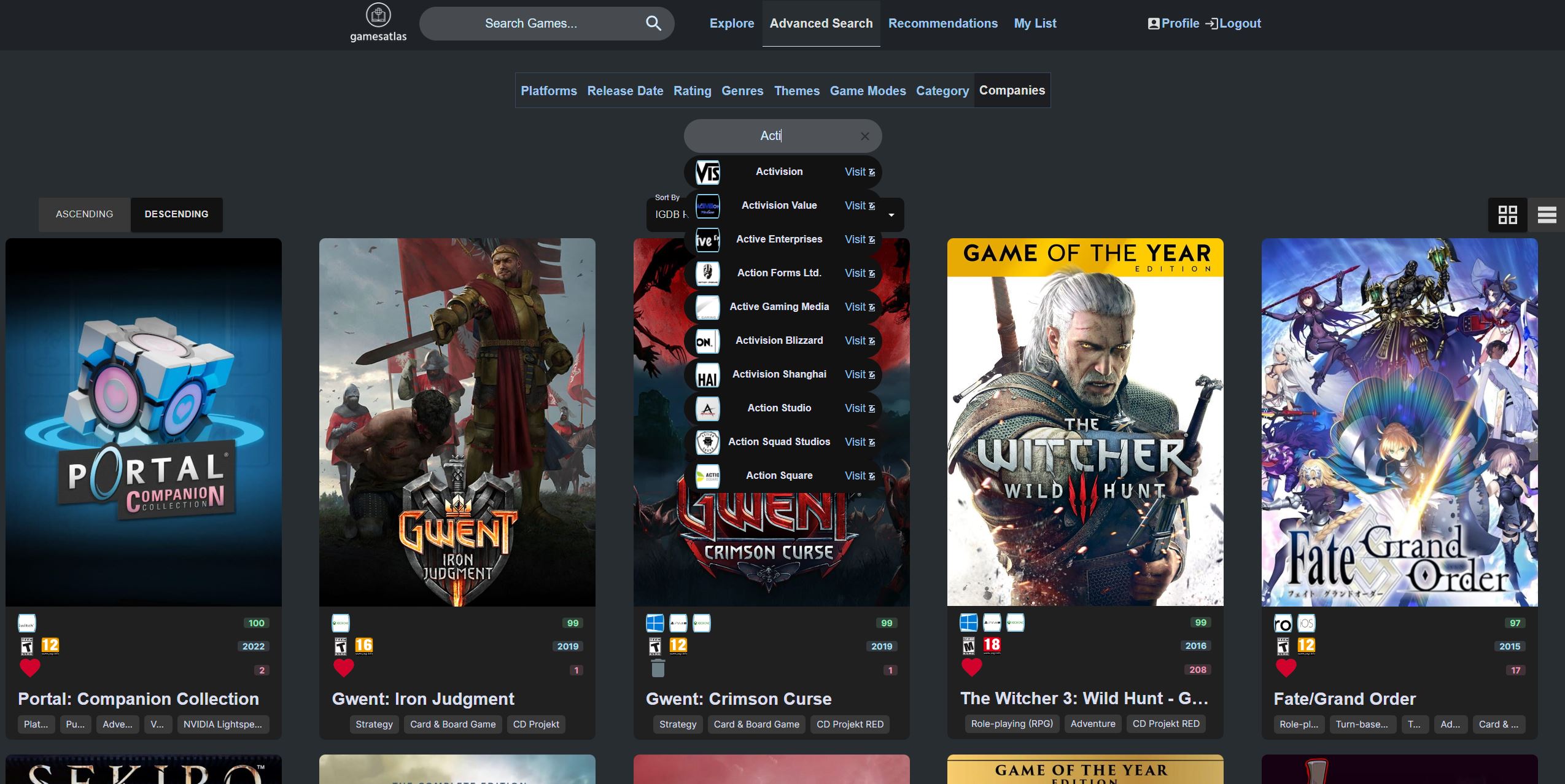Screen dimensions: 1565x784
Task: Clear the company search with X
Action: 864,136
